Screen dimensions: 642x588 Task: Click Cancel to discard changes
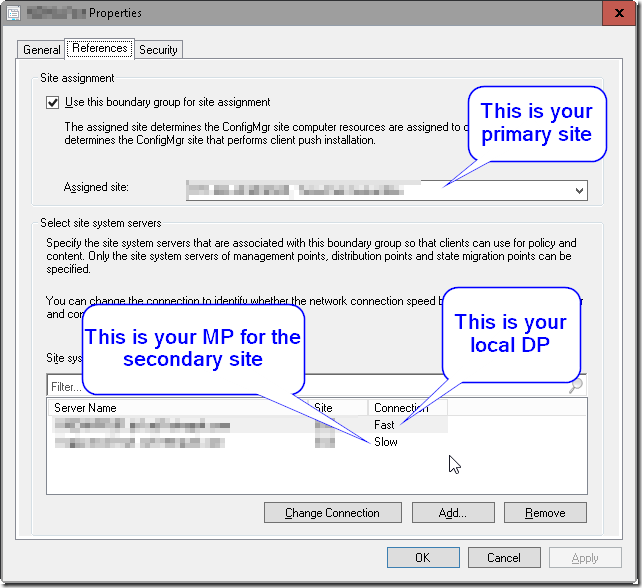(504, 557)
